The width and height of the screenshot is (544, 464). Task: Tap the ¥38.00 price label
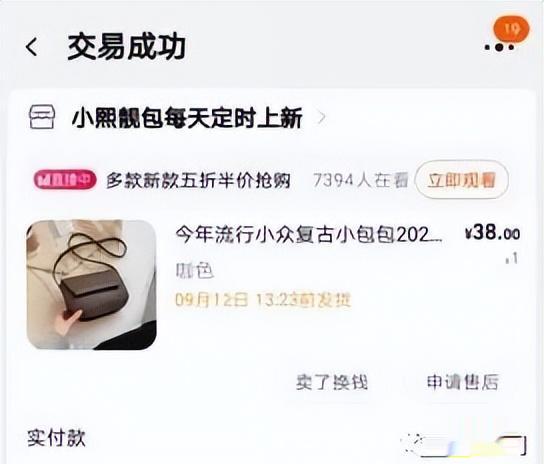coord(493,232)
